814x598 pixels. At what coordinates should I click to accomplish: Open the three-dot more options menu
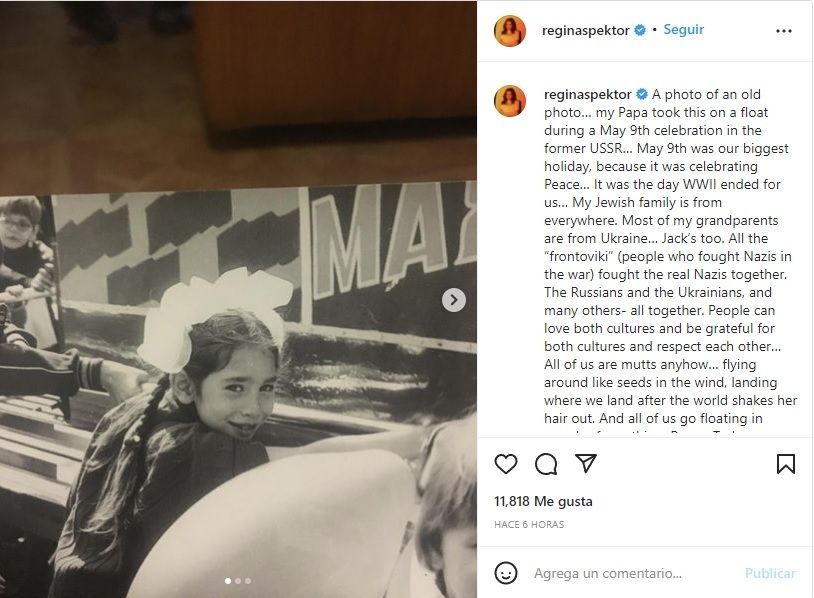(784, 31)
